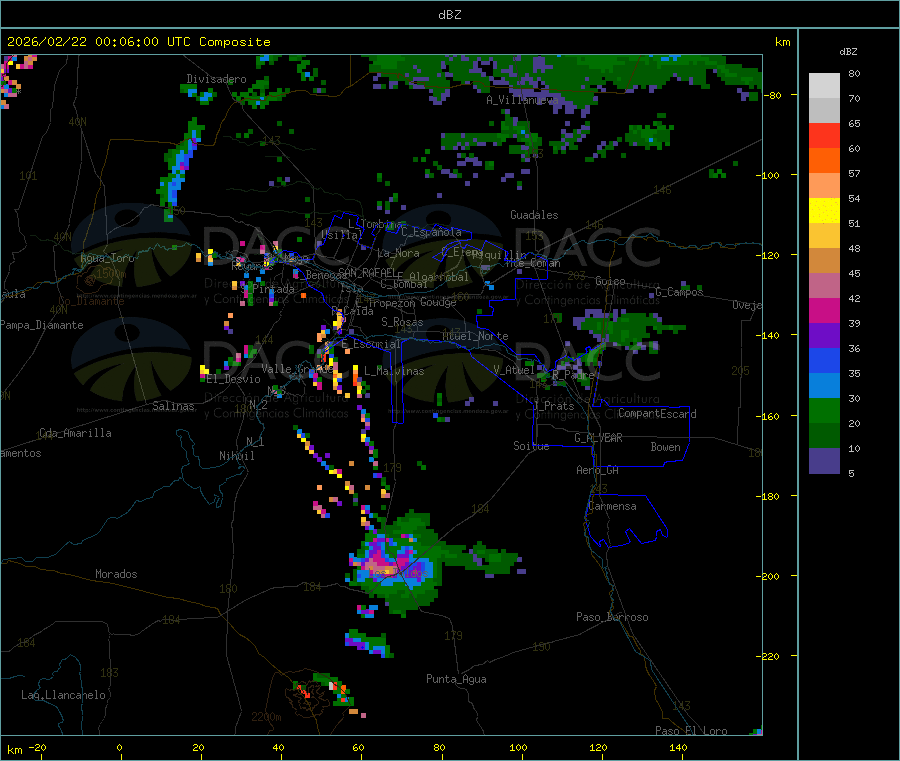Click the C_Española place label
This screenshot has height=761, width=900.
click(x=431, y=232)
